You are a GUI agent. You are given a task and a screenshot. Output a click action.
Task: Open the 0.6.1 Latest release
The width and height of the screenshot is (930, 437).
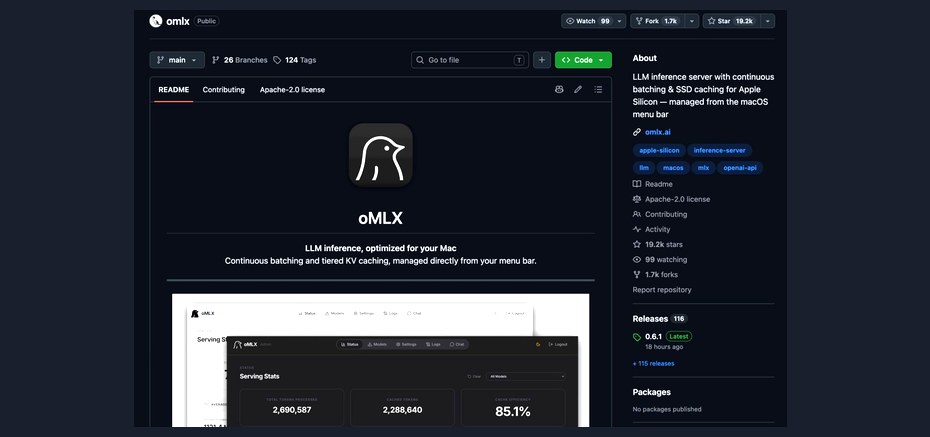tap(662, 336)
